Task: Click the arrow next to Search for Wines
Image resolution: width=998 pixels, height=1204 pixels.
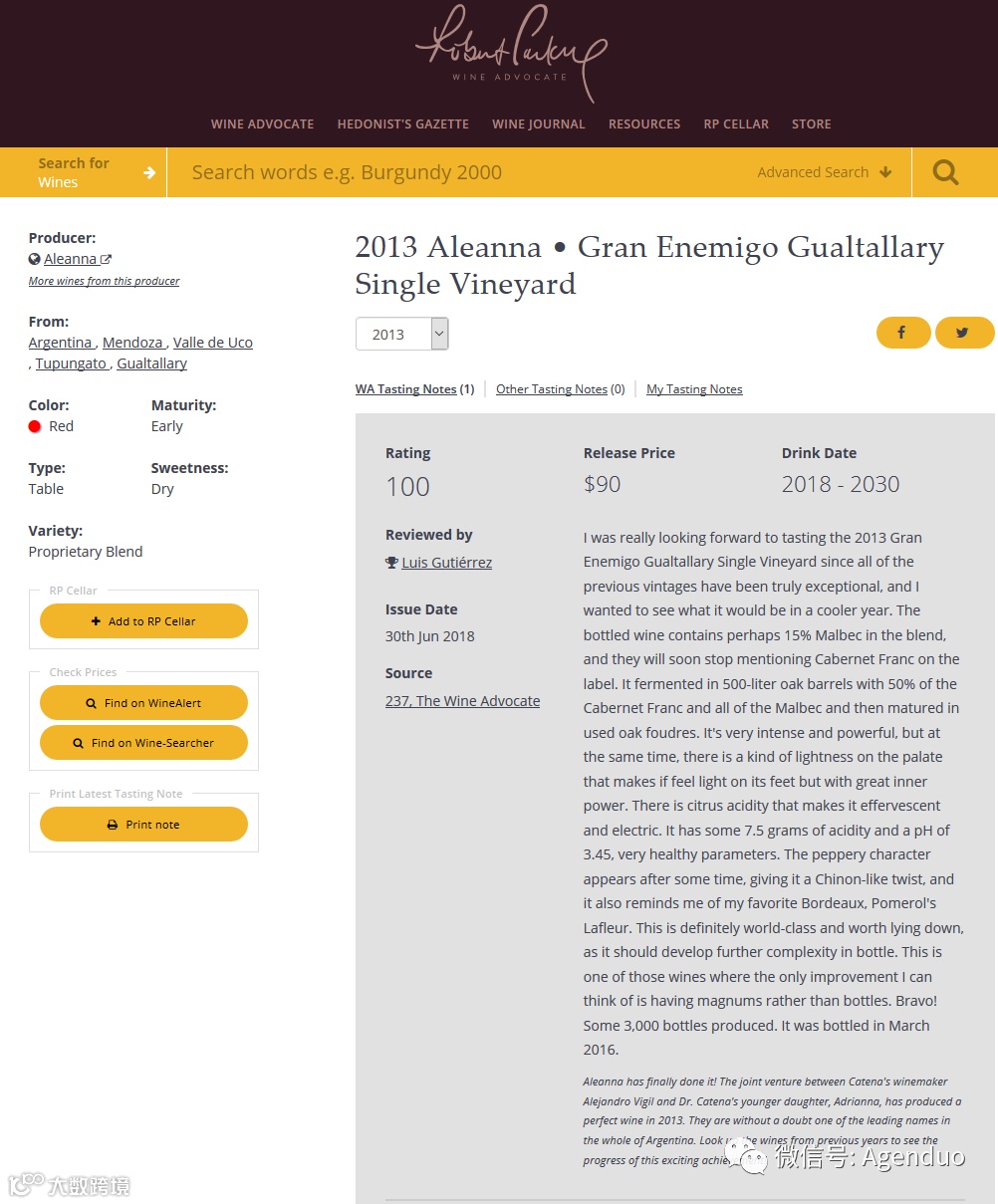Action: [x=149, y=172]
